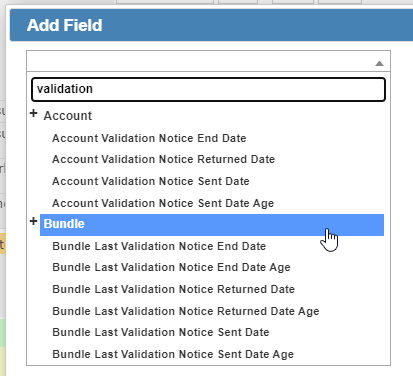
Task: Pick Account Validation Notice Sent Date
Action: coord(151,181)
